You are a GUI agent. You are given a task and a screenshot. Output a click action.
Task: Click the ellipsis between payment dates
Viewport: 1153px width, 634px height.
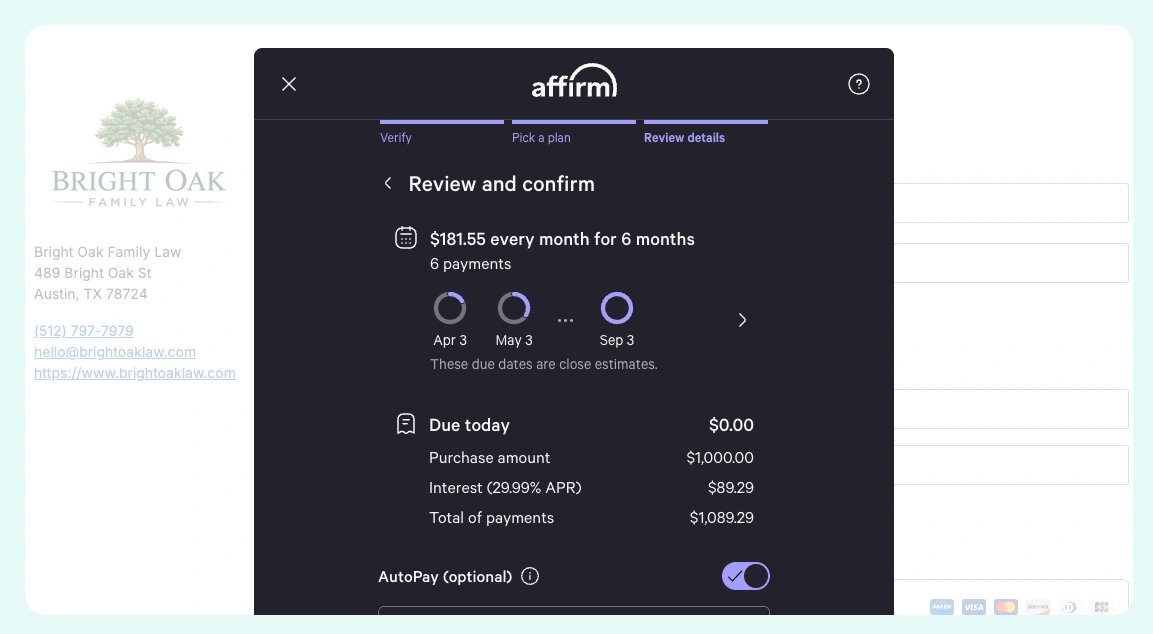tap(565, 321)
